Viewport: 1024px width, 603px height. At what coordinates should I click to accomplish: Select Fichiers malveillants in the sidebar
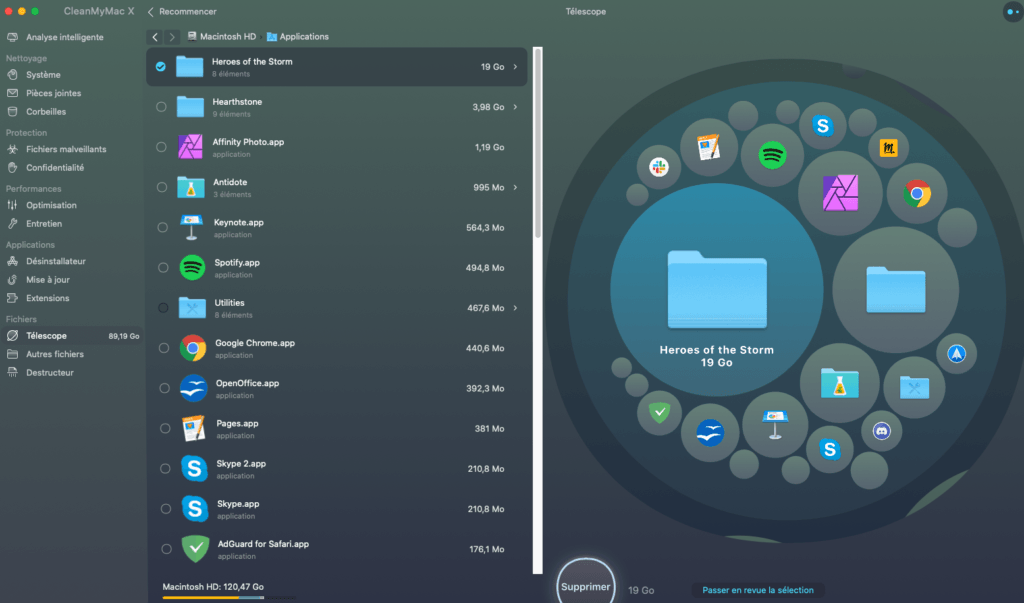(x=66, y=149)
